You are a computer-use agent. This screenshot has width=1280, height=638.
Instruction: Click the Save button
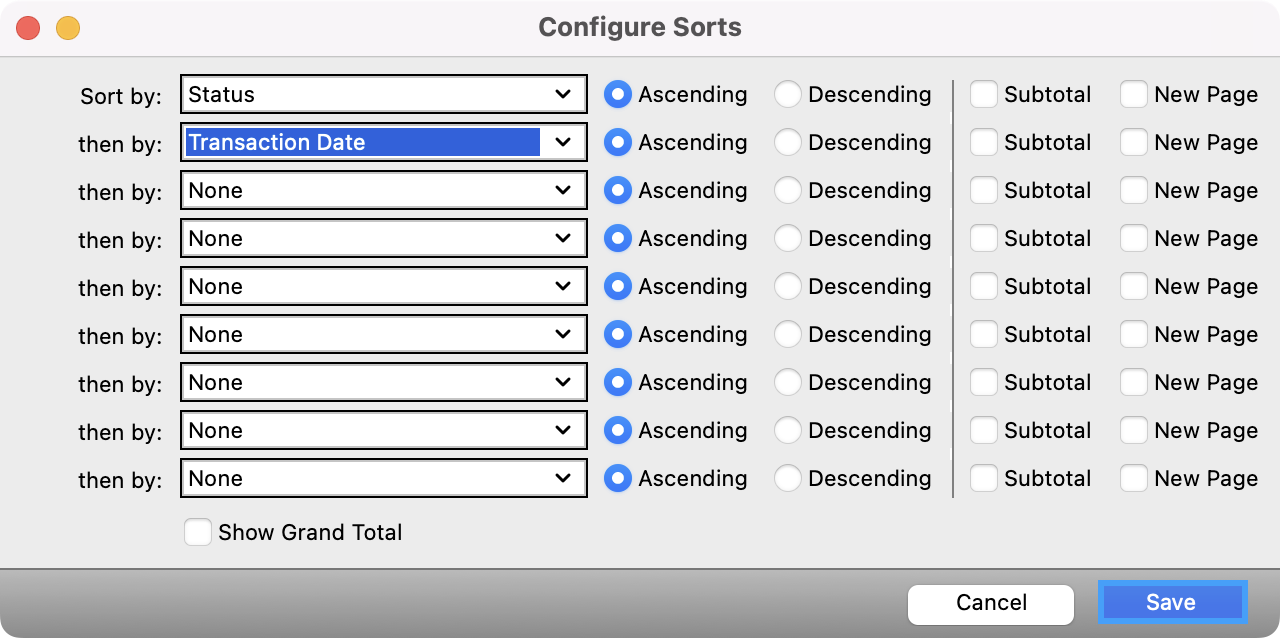tap(1171, 603)
